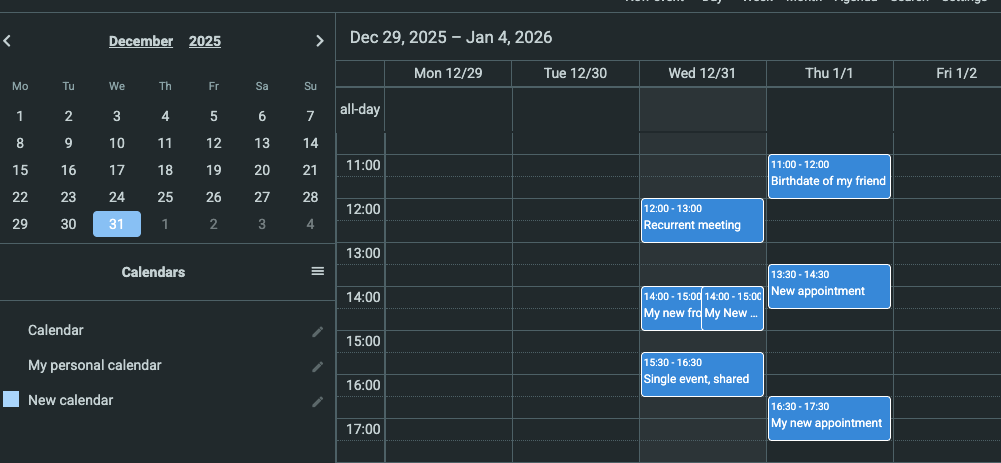1001x463 pixels.
Task: Edit the 'Calendar' entry with pencil icon
Action: click(x=317, y=331)
